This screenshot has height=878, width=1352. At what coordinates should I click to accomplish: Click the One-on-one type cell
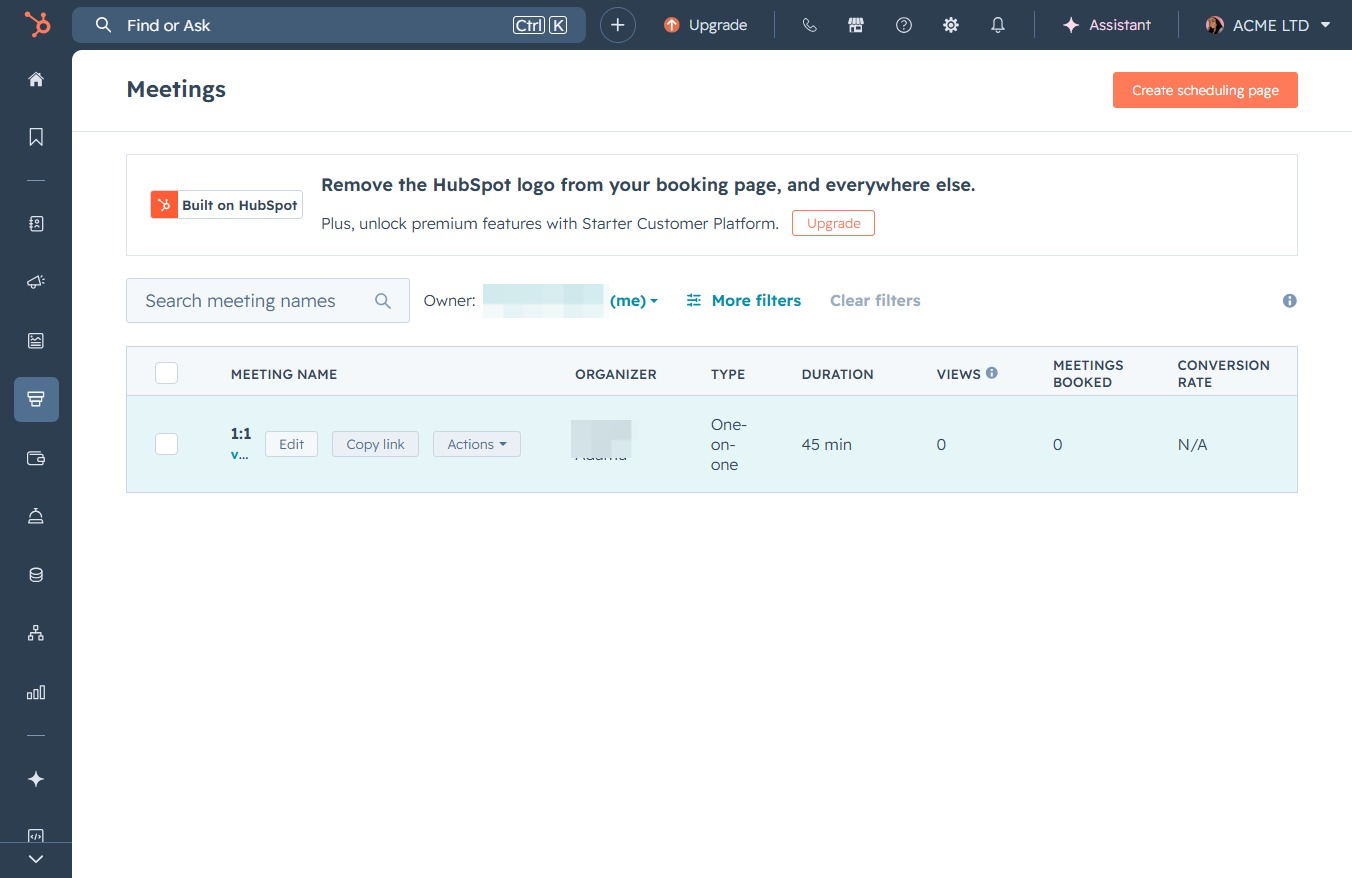[729, 444]
